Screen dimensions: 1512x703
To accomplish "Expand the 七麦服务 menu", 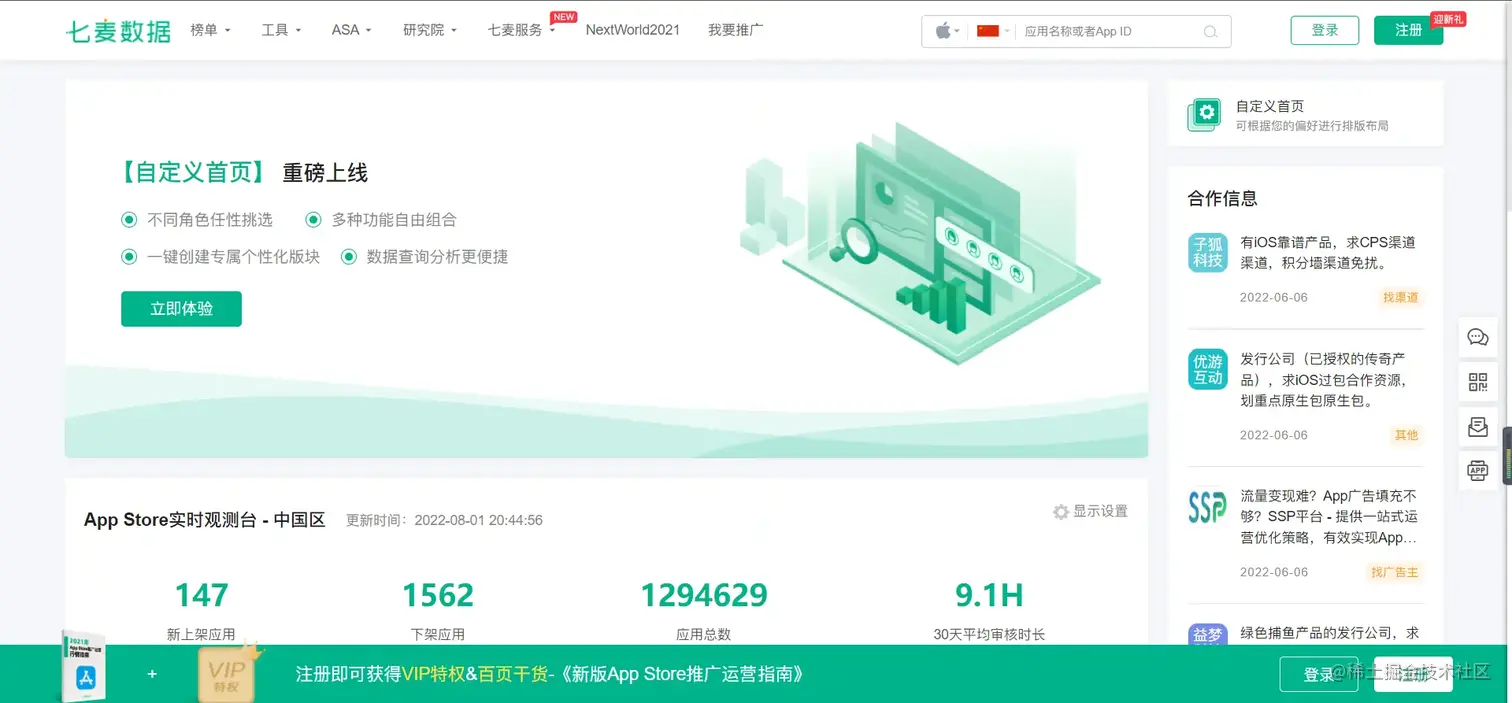I will click(x=521, y=30).
